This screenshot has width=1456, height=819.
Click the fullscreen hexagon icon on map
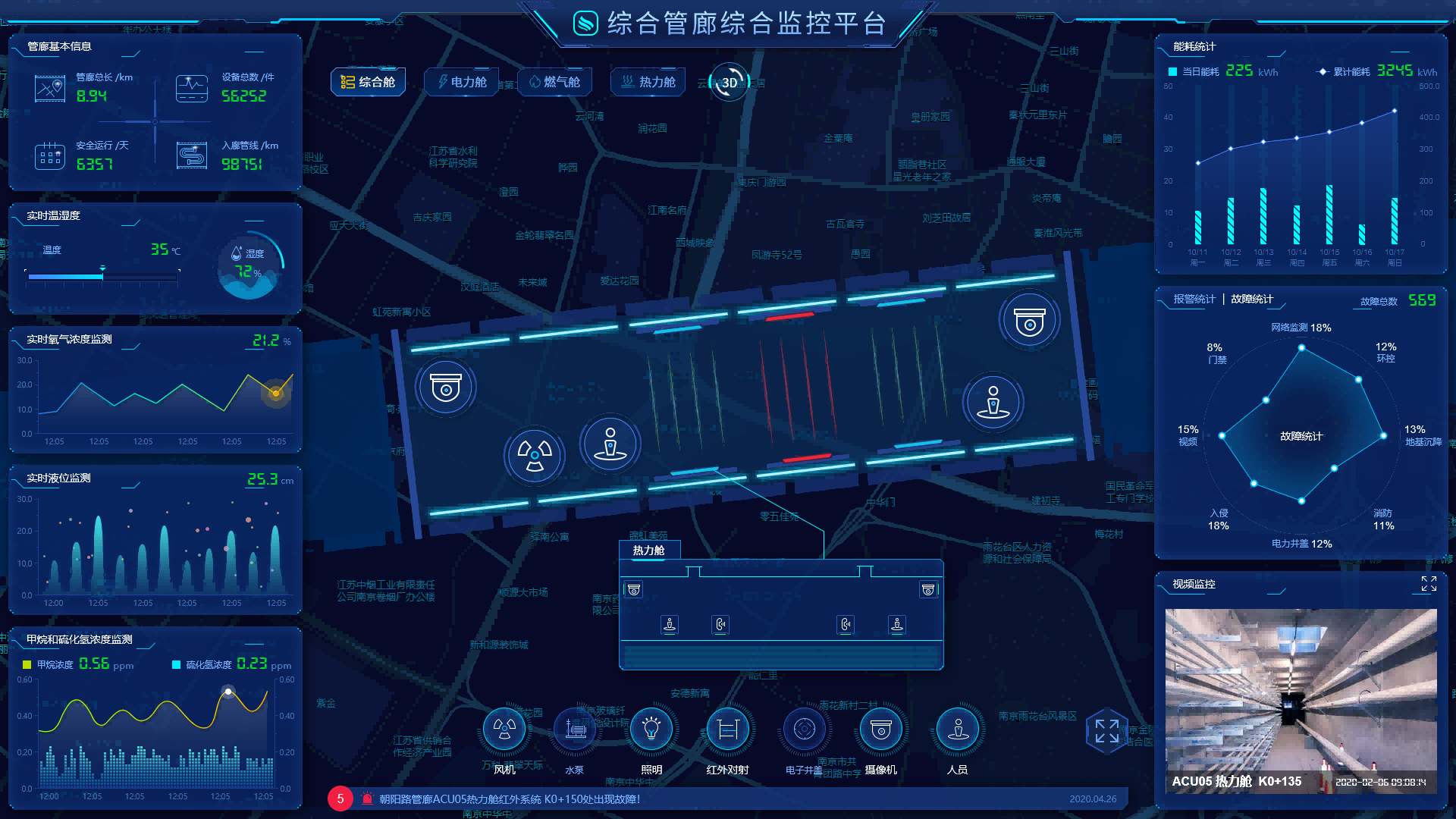(x=1106, y=731)
